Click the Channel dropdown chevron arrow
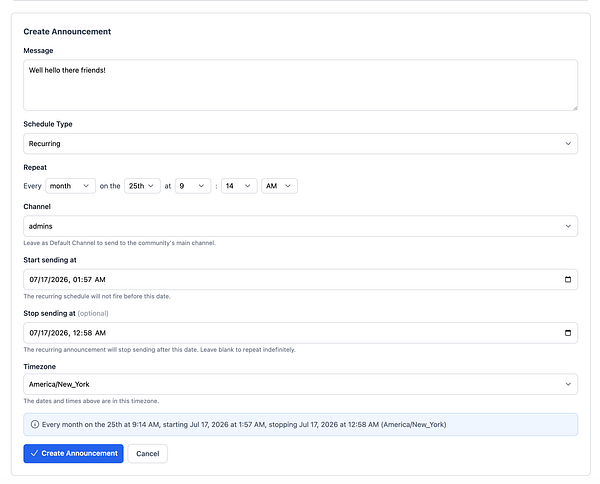The height and width of the screenshot is (484, 600). tap(568, 226)
